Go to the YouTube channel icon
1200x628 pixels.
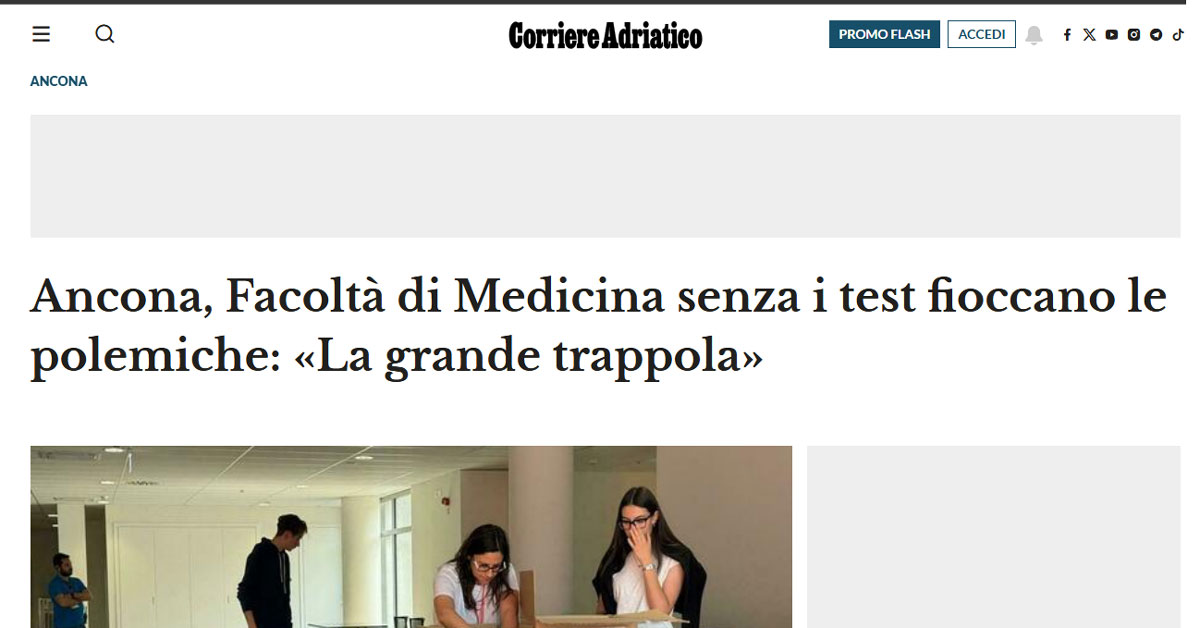point(1112,35)
